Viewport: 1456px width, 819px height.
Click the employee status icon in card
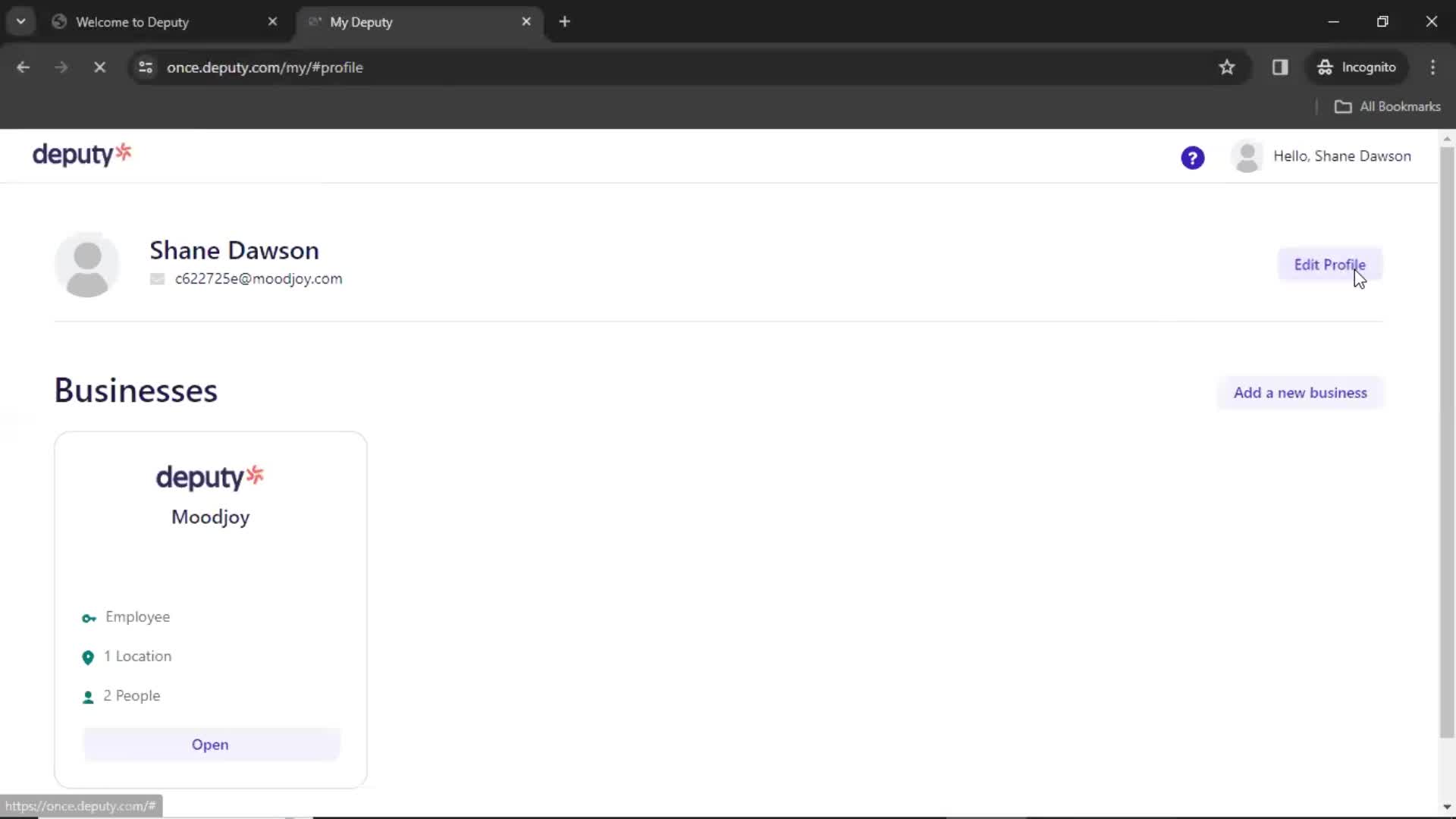point(88,617)
